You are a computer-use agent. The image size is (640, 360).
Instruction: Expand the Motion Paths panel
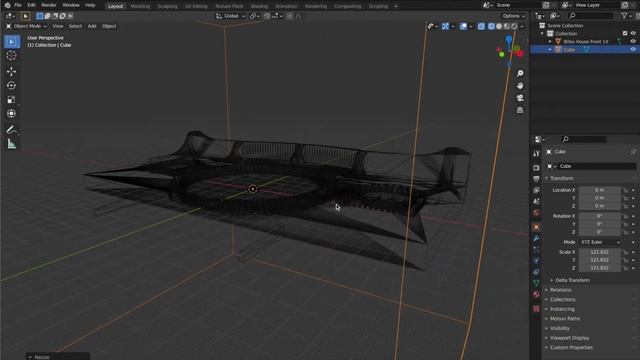click(x=564, y=319)
